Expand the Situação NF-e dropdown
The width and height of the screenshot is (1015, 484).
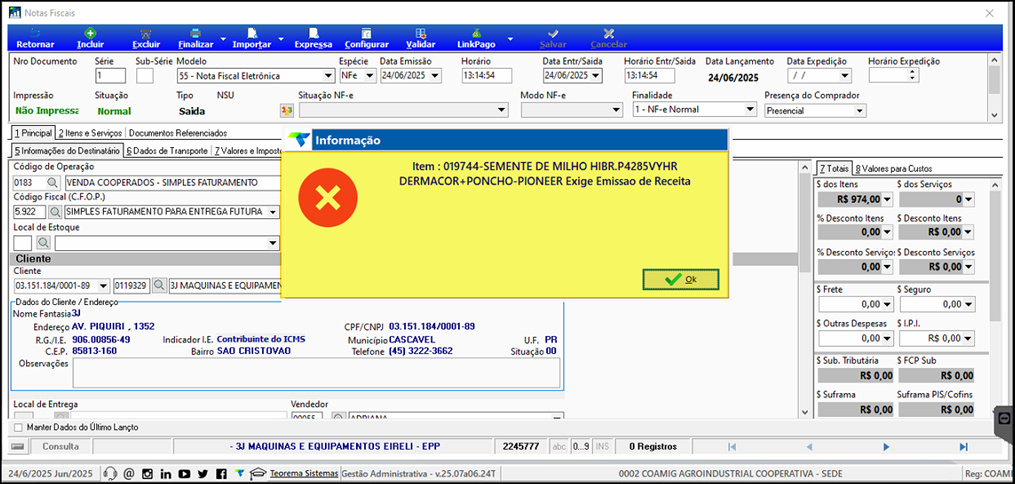502,111
